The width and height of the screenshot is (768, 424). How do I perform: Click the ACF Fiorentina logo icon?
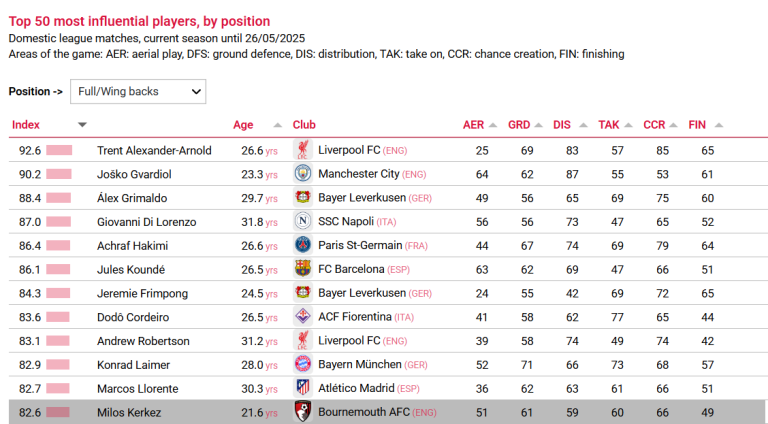[303, 317]
